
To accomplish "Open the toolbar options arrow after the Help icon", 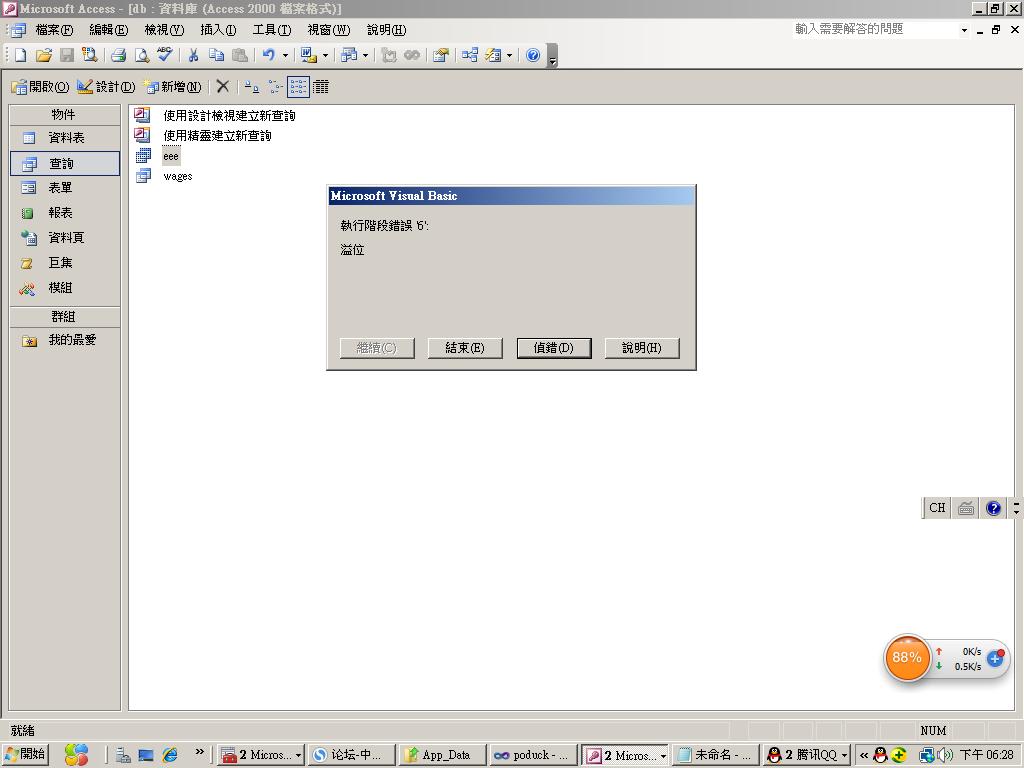I will (x=552, y=57).
